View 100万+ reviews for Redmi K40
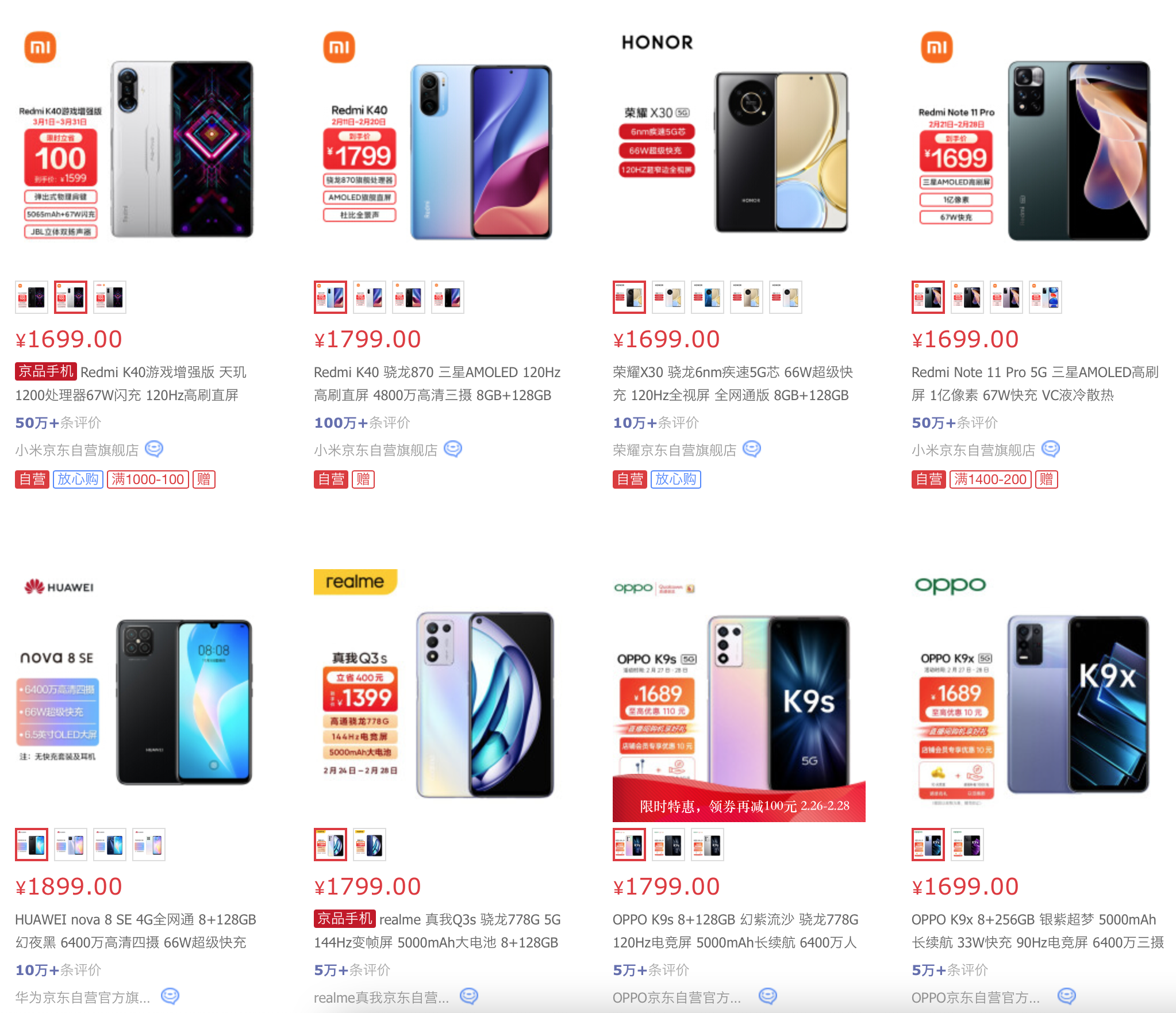This screenshot has width=1176, height=1013. pyautogui.click(x=362, y=423)
